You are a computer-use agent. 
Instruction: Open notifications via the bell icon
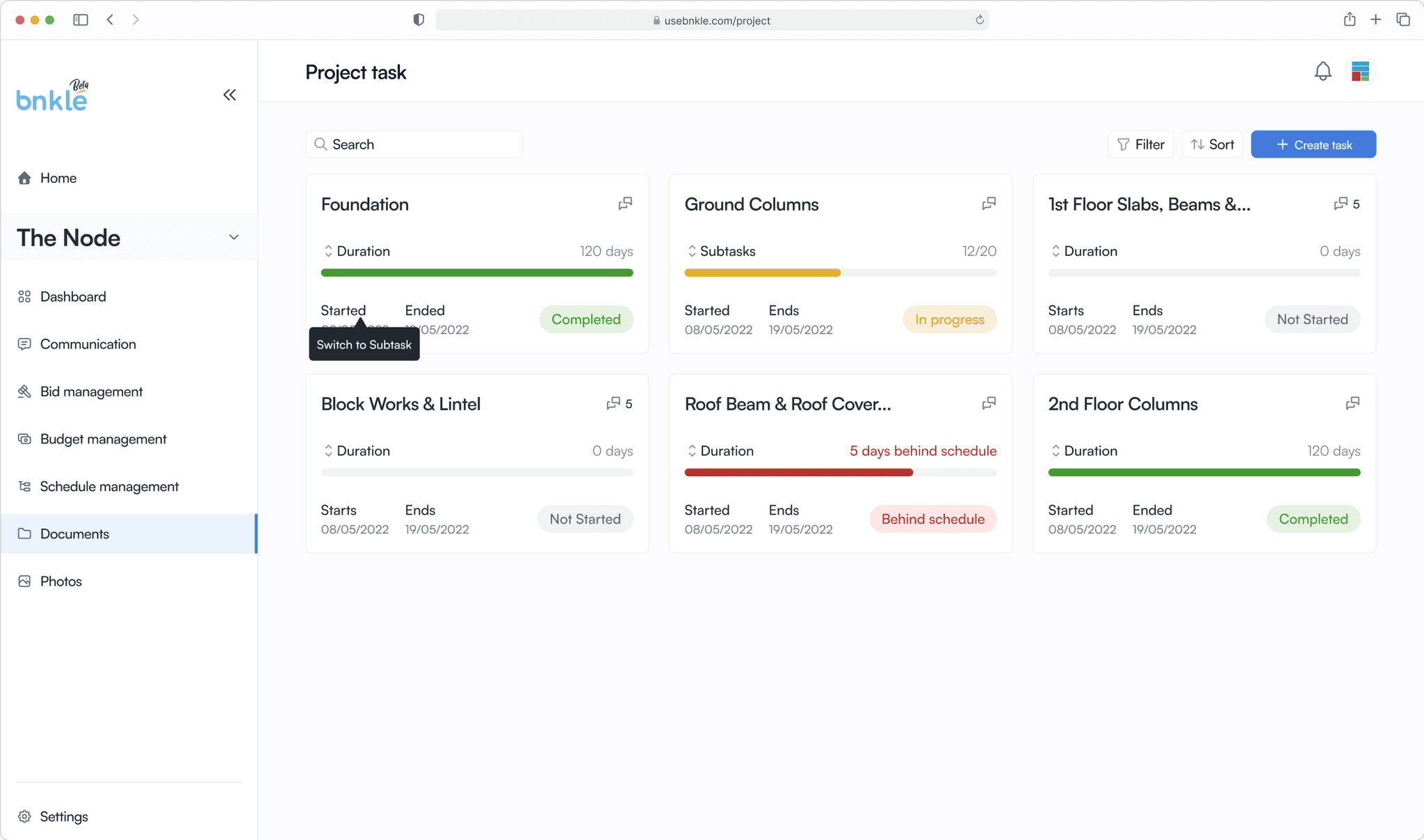coord(1322,71)
